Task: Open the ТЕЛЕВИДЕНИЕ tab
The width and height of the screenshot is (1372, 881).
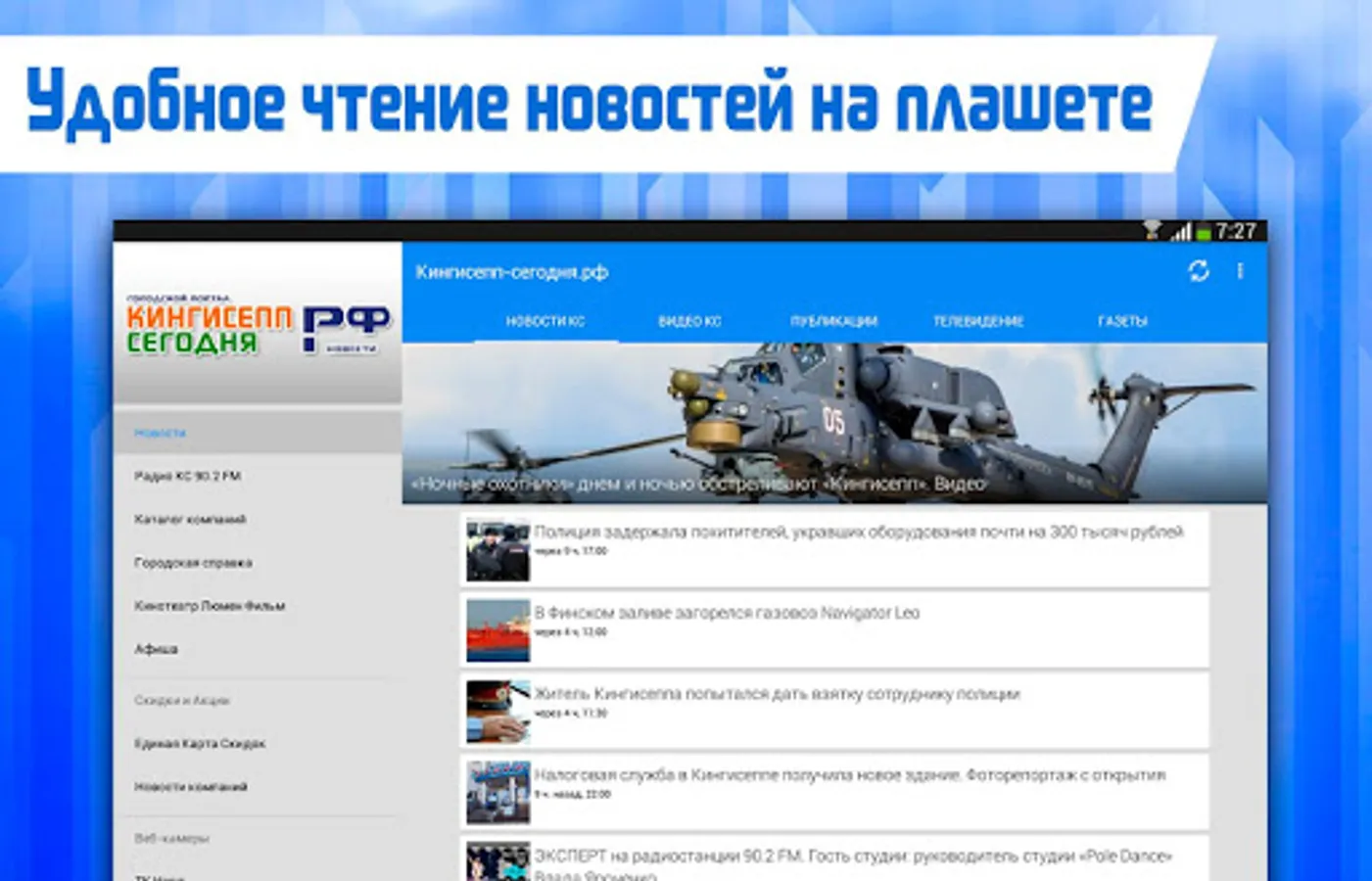Action: click(977, 321)
